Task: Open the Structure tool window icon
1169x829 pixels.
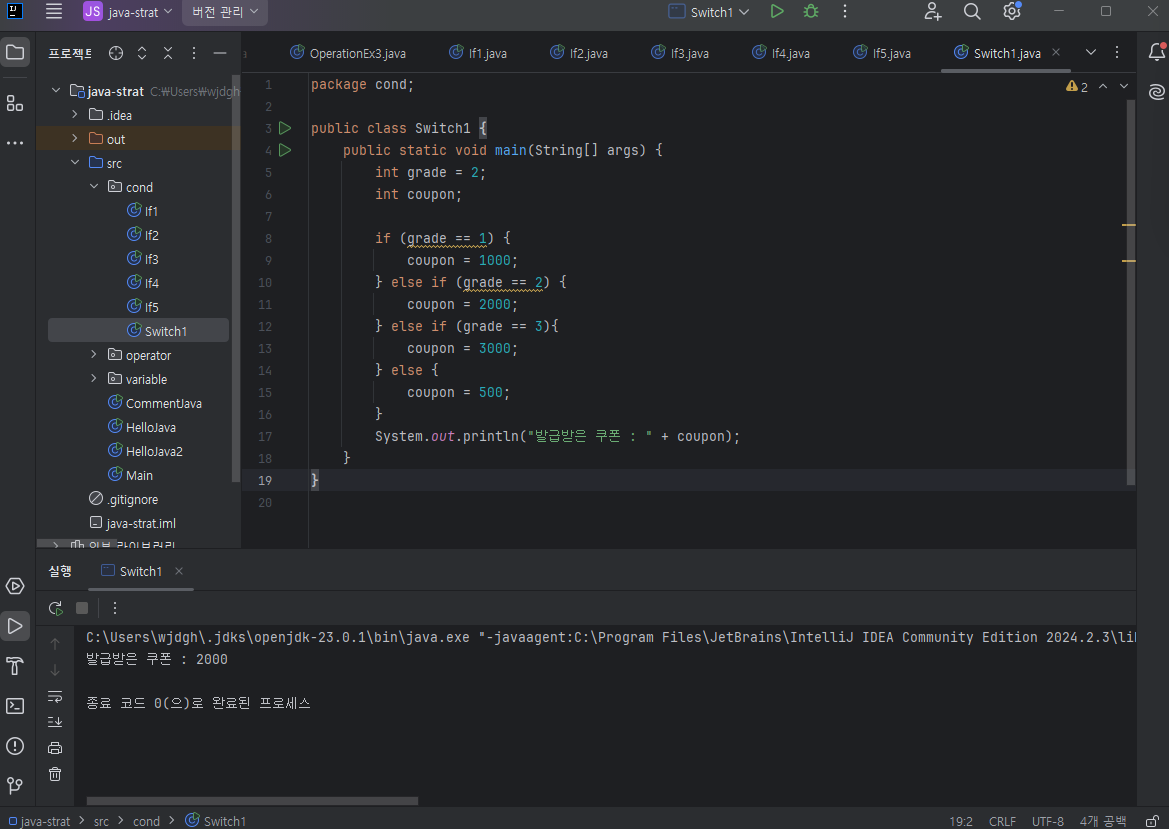Action: click(15, 103)
